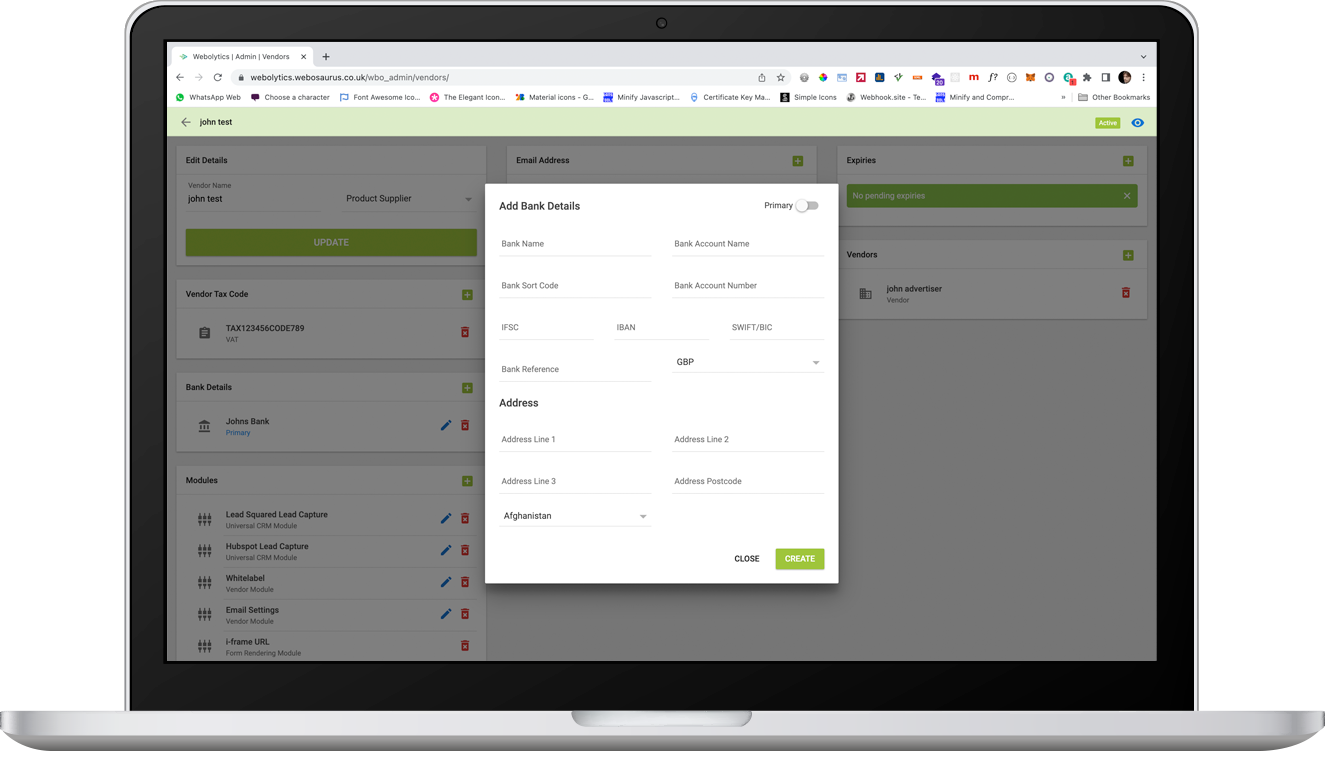Open the Product Supplier dropdown
Image resolution: width=1325 pixels, height=780 pixels.
[x=408, y=198]
